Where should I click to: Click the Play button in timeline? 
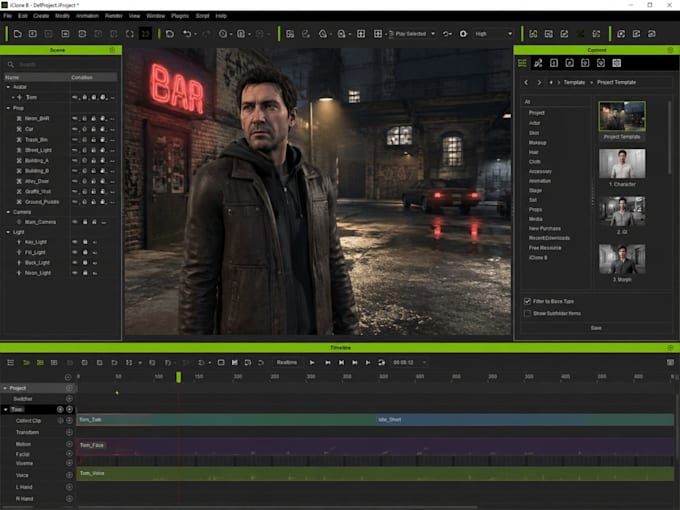click(x=312, y=363)
